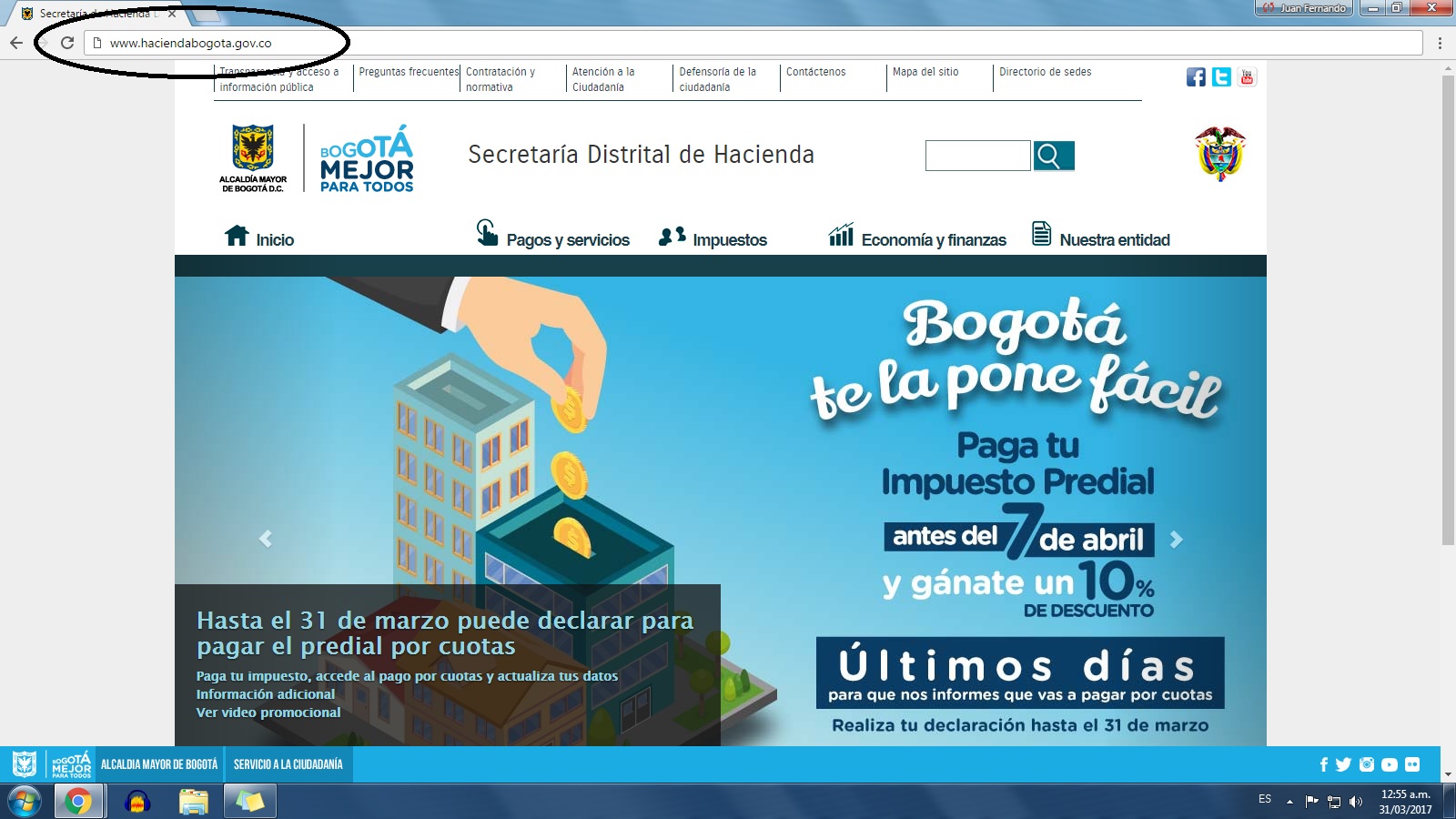
Task: Open the Mapa del sitio link
Action: pos(925,72)
